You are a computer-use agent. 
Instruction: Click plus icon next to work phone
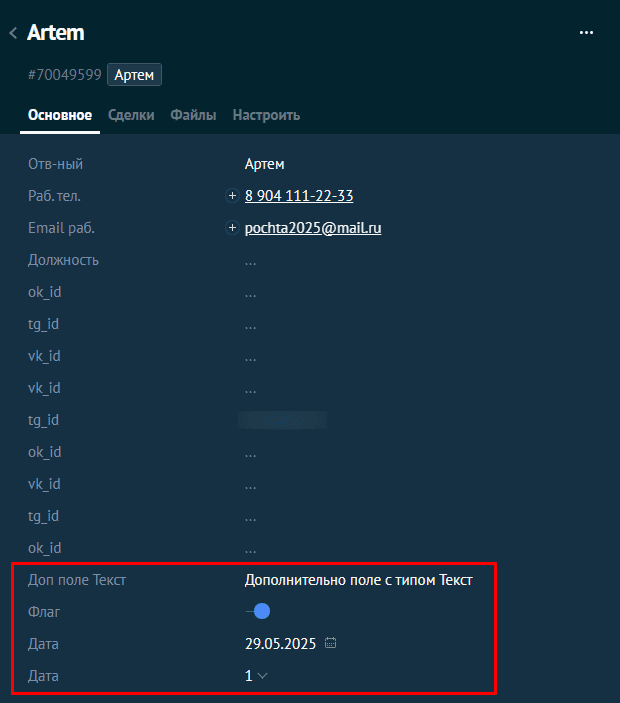click(232, 196)
